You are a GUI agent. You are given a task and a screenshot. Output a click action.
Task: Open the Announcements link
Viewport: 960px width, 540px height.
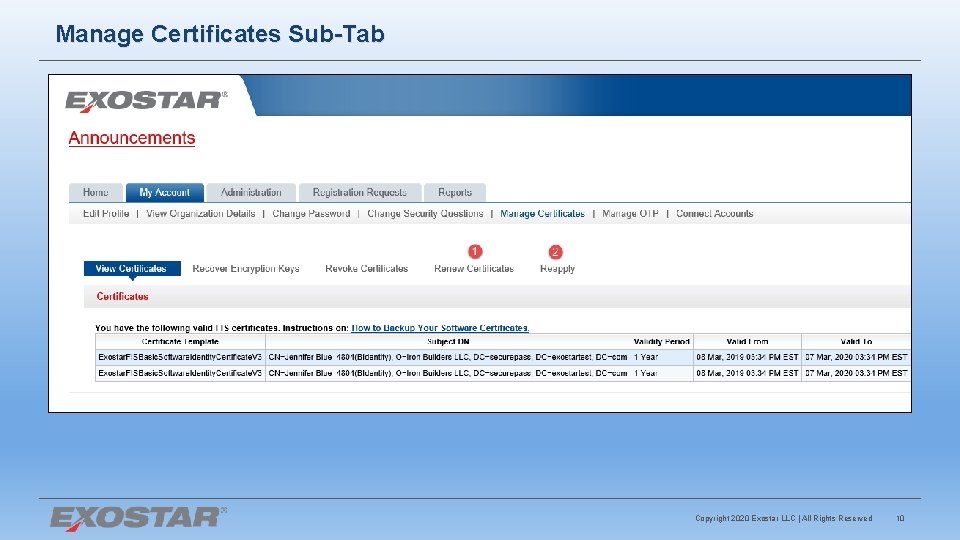132,138
